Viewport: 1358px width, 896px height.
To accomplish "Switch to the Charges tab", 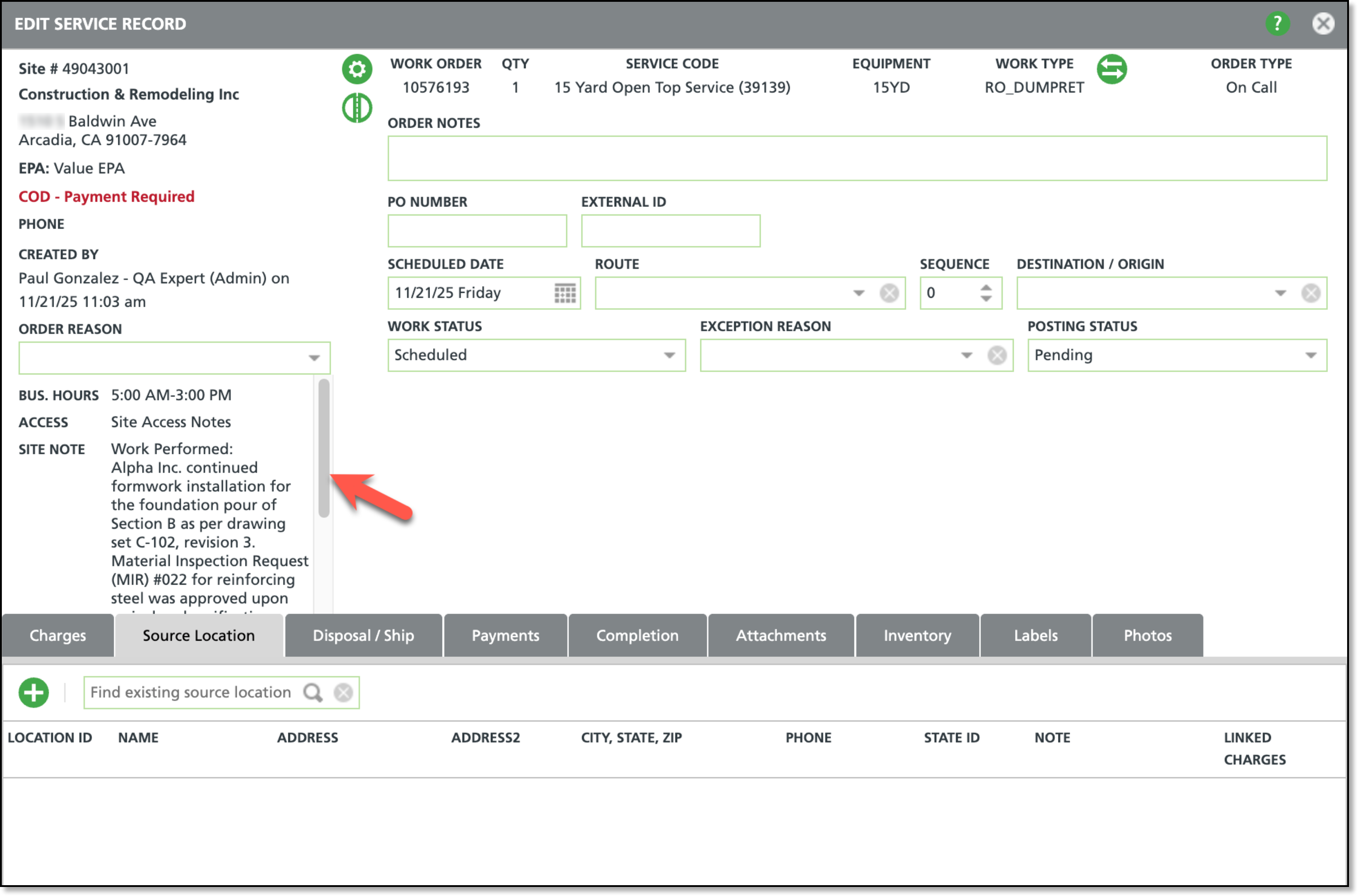I will pyautogui.click(x=58, y=635).
